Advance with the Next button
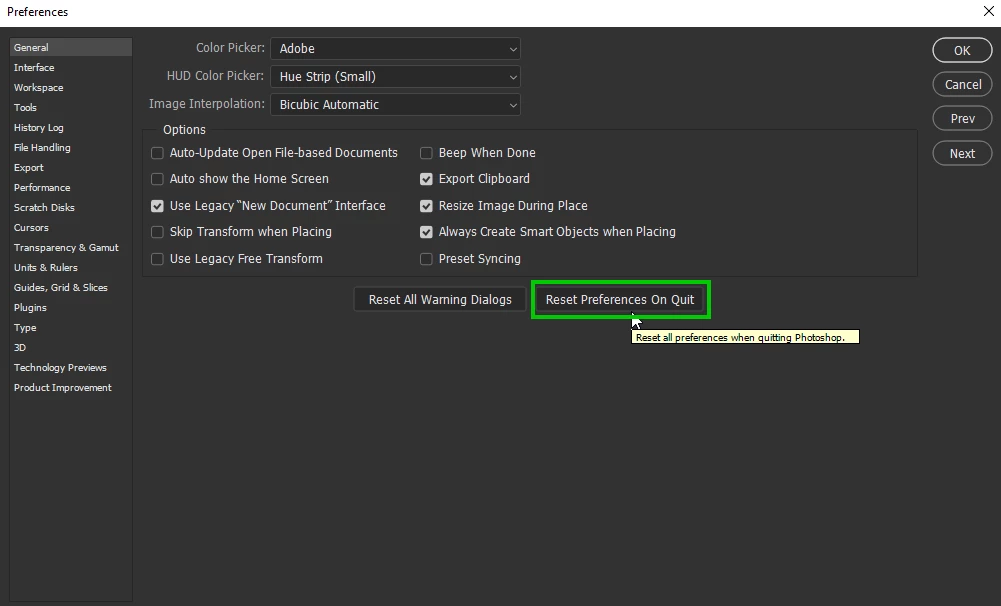 point(962,153)
